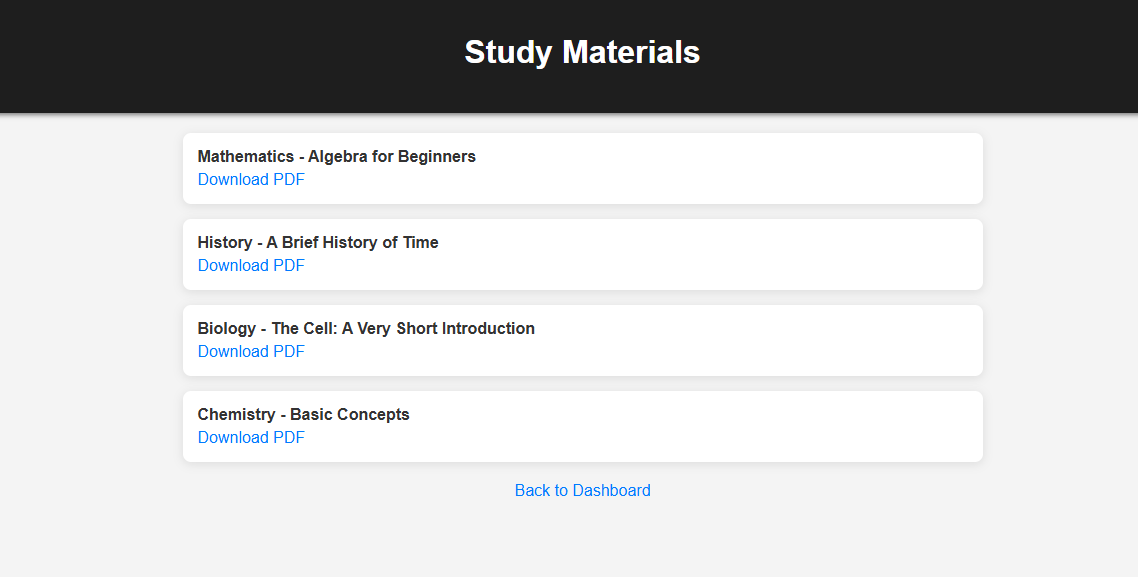The image size is (1138, 577).
Task: Click the Study Materials page heading
Action: click(x=582, y=52)
